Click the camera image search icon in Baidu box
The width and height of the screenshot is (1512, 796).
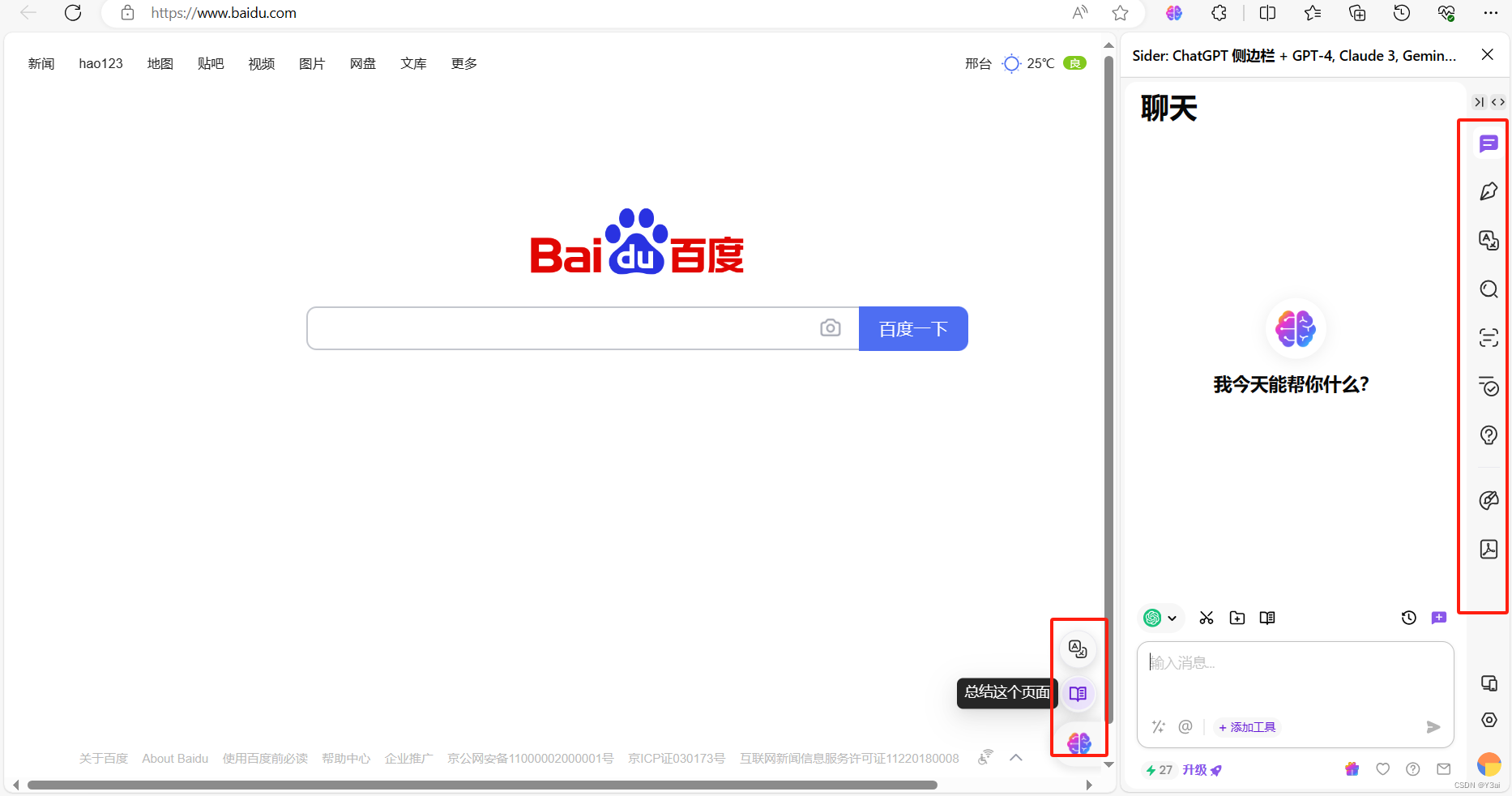(x=831, y=327)
